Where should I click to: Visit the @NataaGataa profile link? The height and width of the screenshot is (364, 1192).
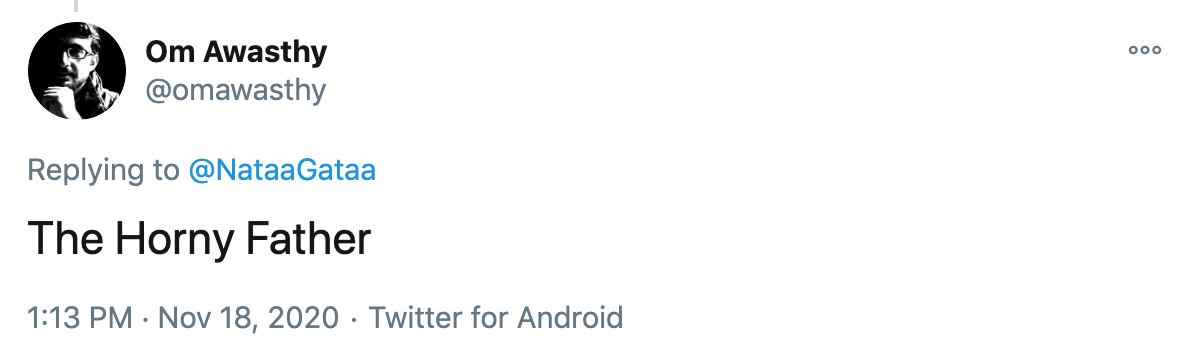tap(282, 169)
